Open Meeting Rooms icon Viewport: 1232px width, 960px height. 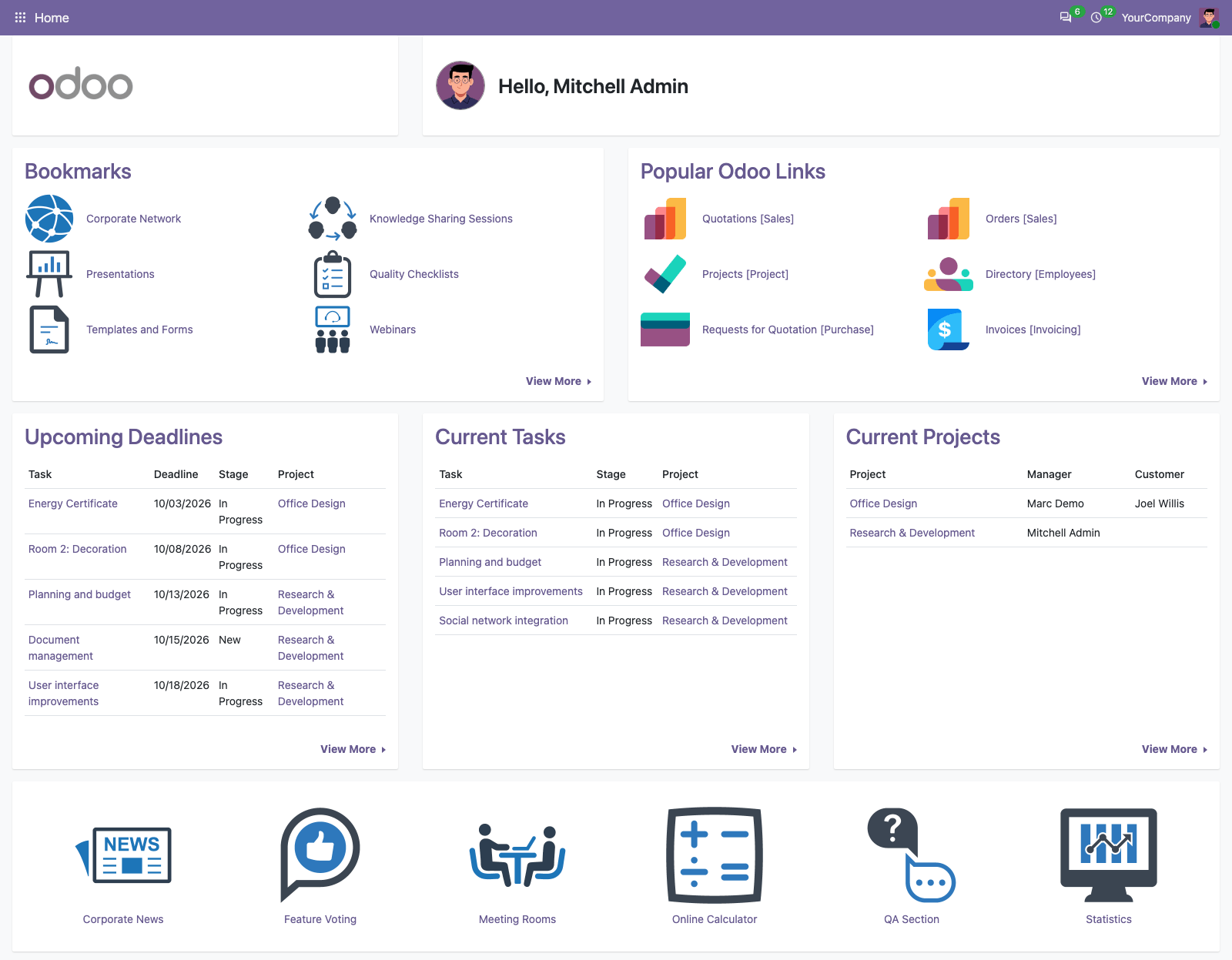(x=517, y=855)
